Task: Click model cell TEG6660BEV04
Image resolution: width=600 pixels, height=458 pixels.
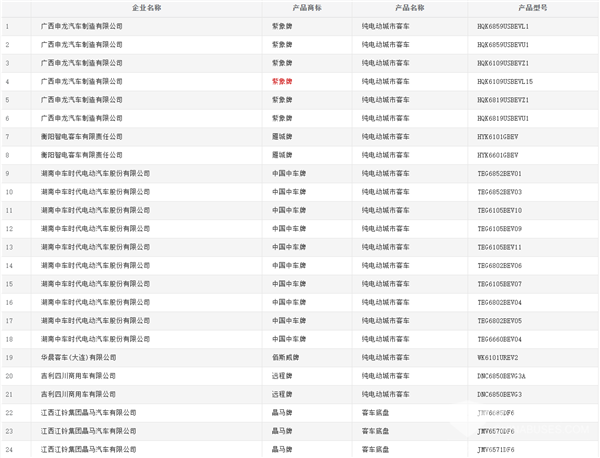Action: pos(501,339)
